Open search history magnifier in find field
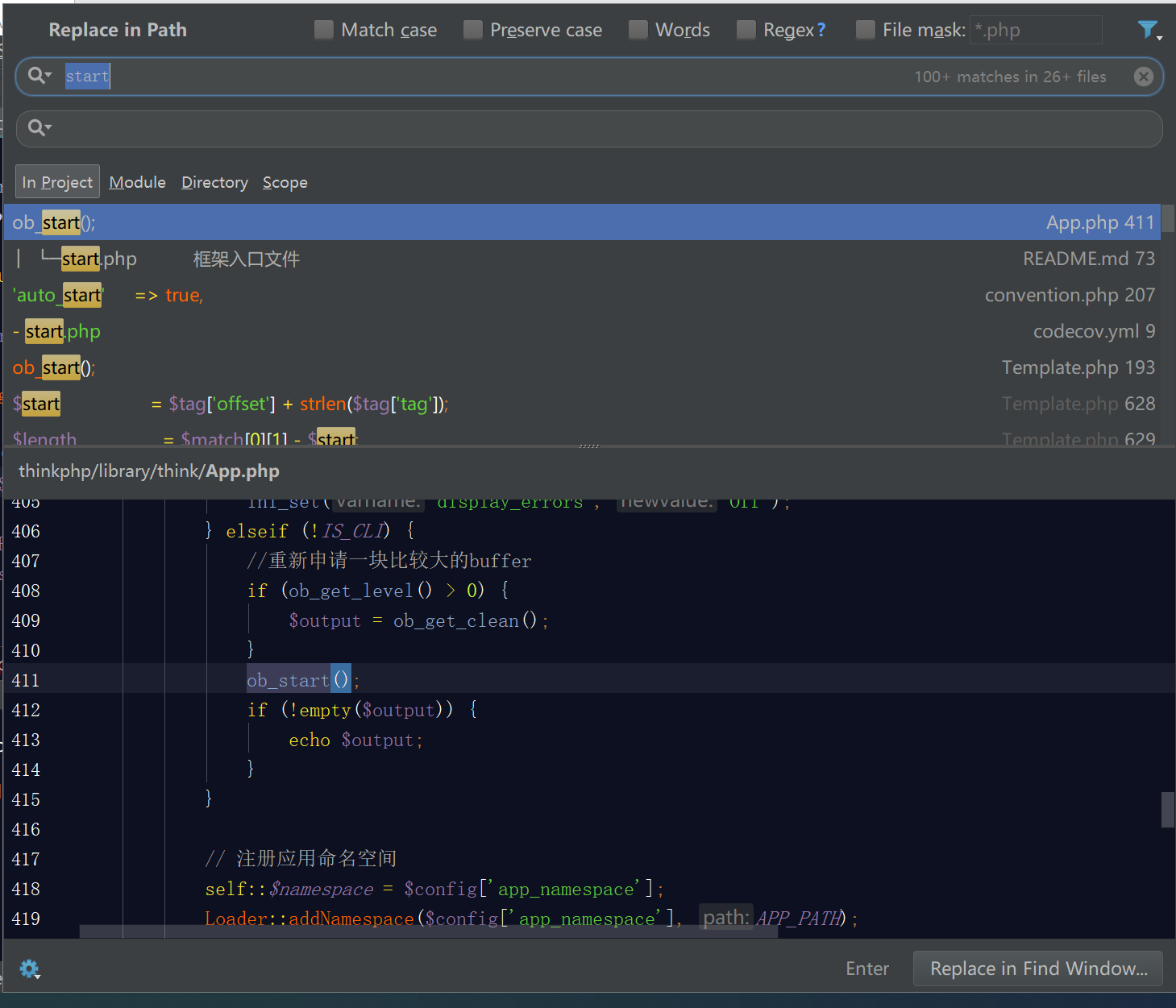Image resolution: width=1176 pixels, height=1008 pixels. tap(39, 76)
